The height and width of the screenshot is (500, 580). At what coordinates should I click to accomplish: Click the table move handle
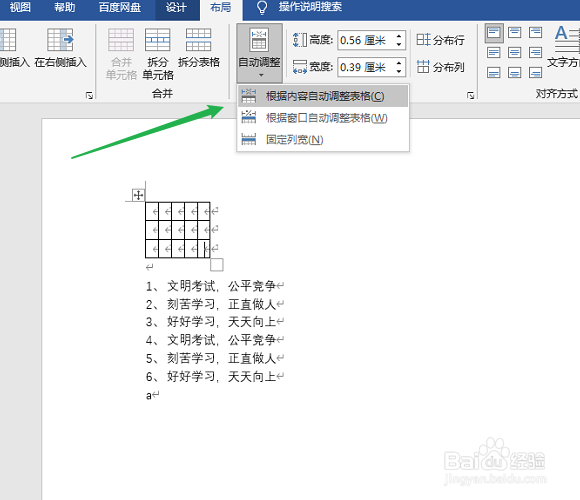[138, 195]
